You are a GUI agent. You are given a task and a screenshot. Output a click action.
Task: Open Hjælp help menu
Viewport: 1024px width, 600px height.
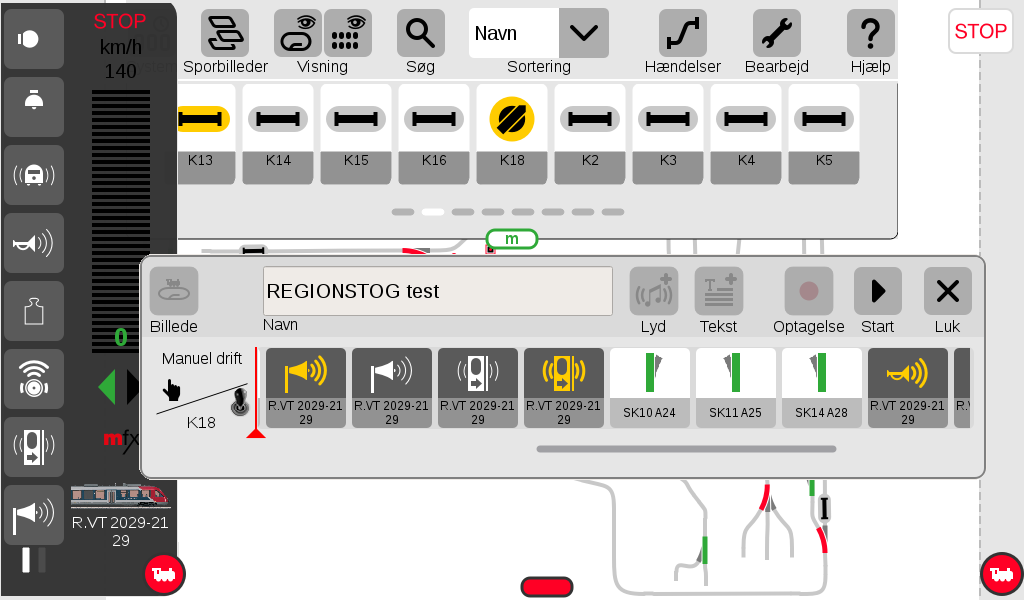(871, 33)
